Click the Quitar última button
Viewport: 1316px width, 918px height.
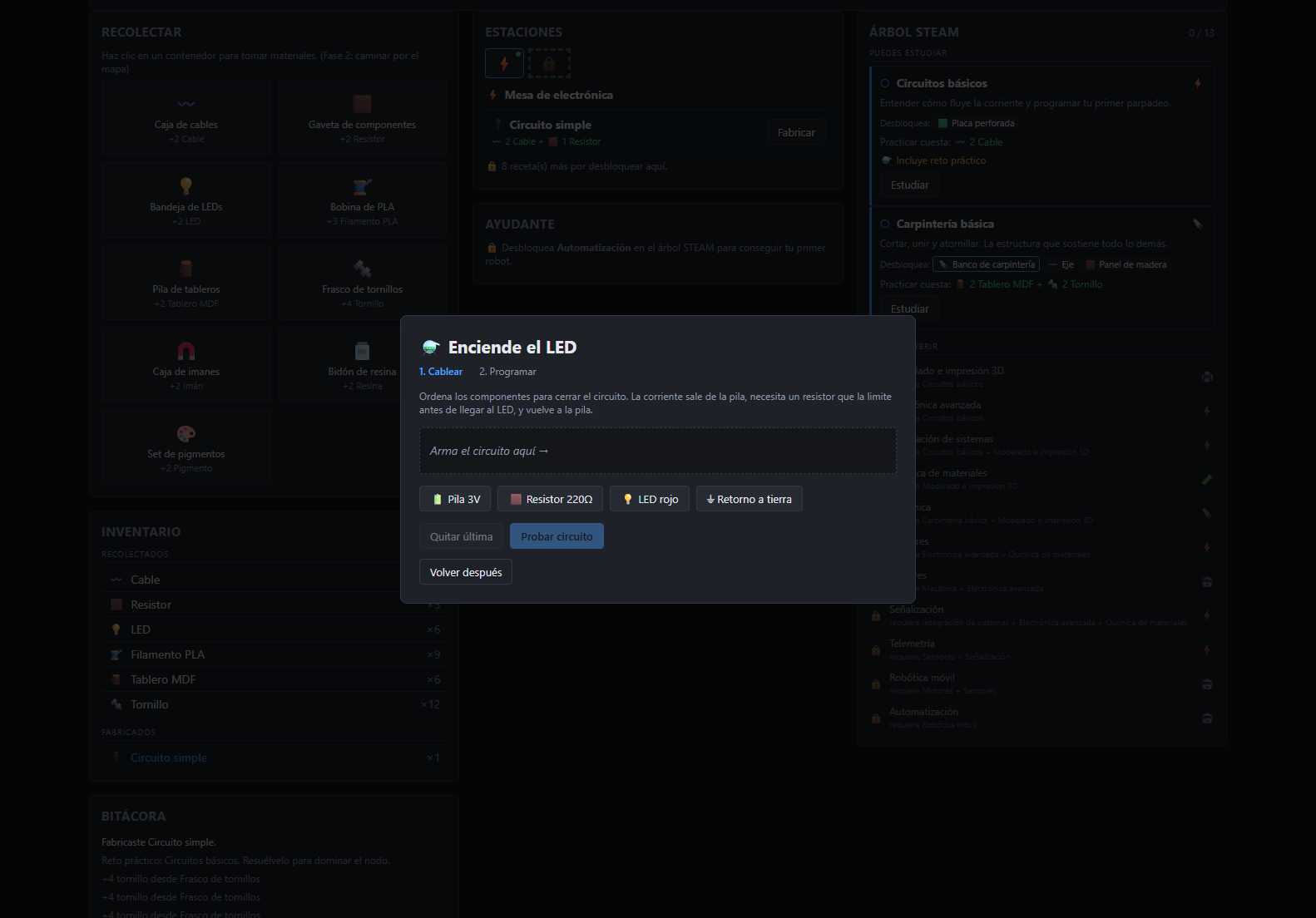point(462,536)
